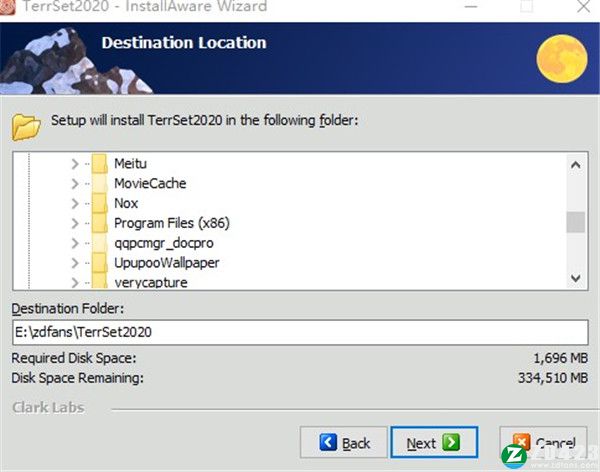Click the folder tree scroll-down arrow
Viewport: 600px width, 472px height.
pos(576,278)
